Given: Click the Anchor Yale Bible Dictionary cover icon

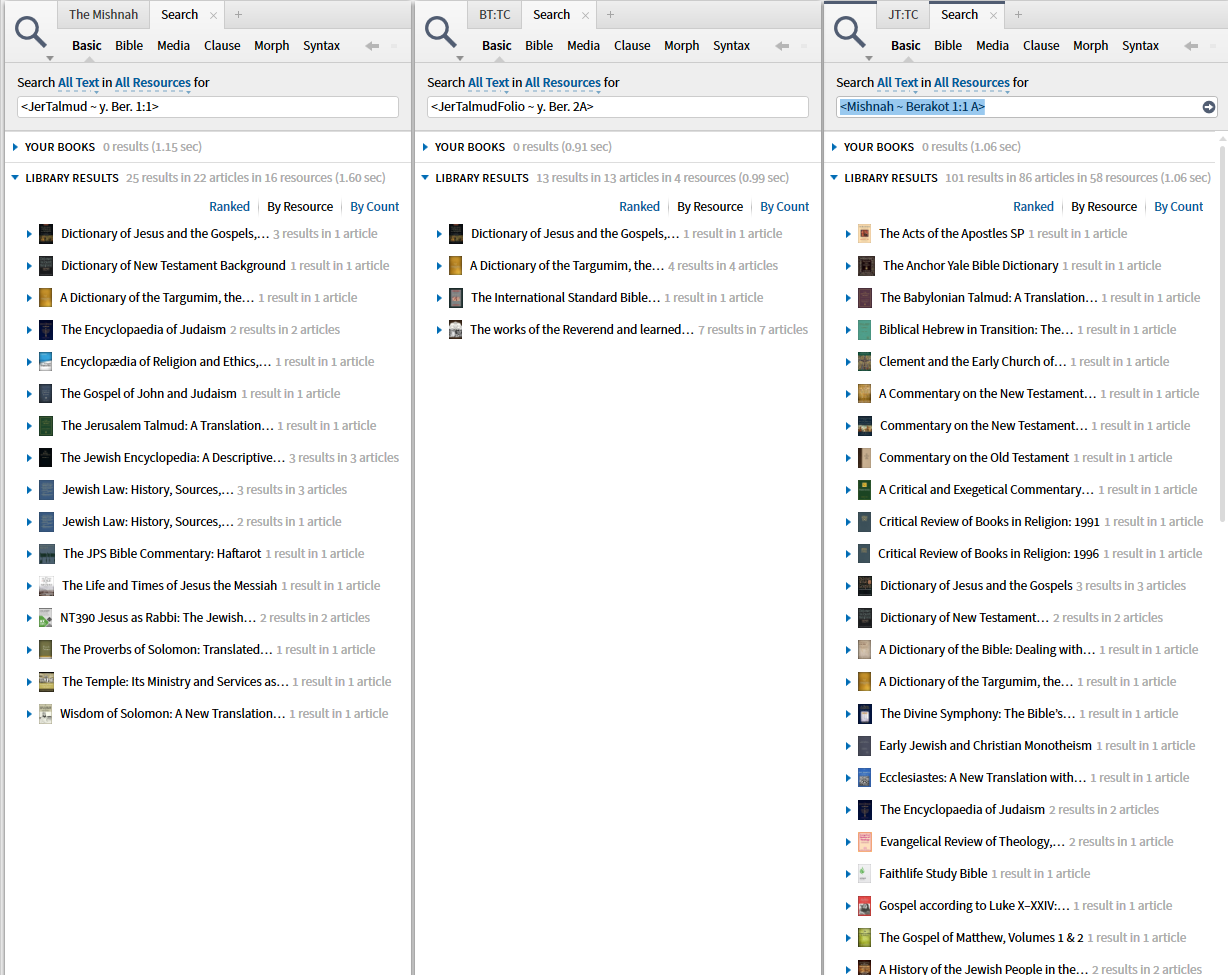Looking at the screenshot, I should [866, 266].
